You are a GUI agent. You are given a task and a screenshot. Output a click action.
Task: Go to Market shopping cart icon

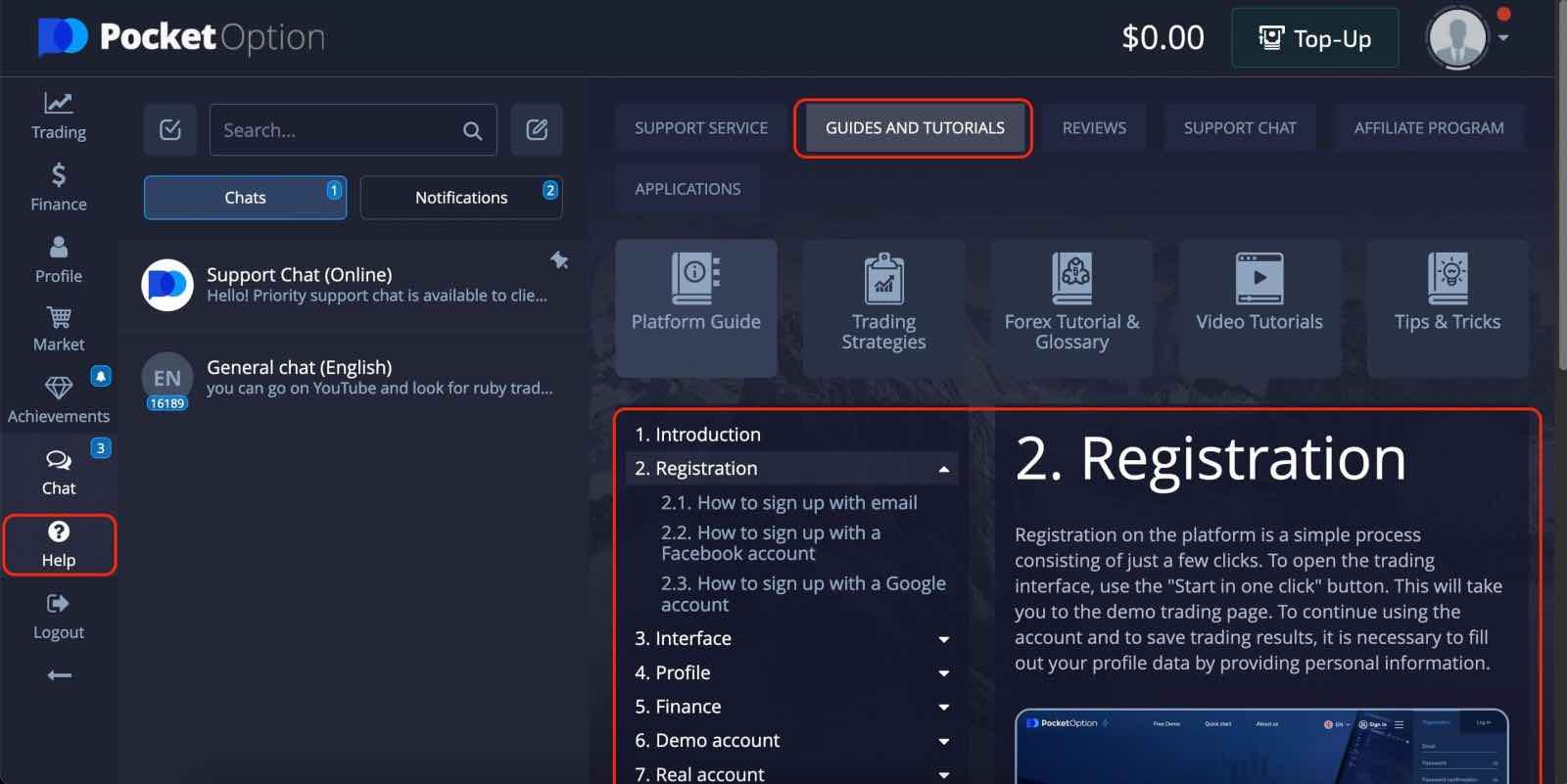(x=58, y=318)
